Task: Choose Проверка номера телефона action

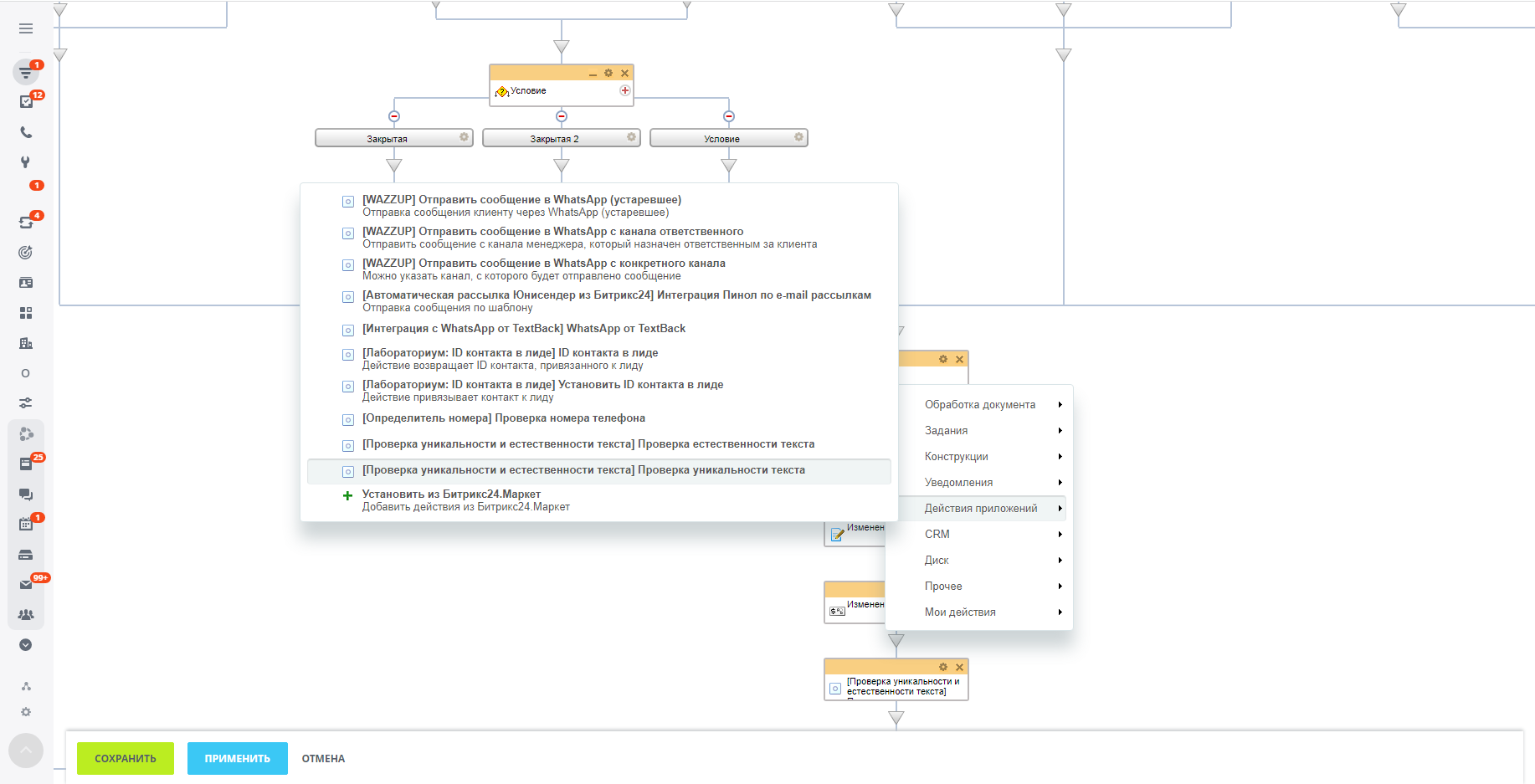Action: (x=503, y=418)
